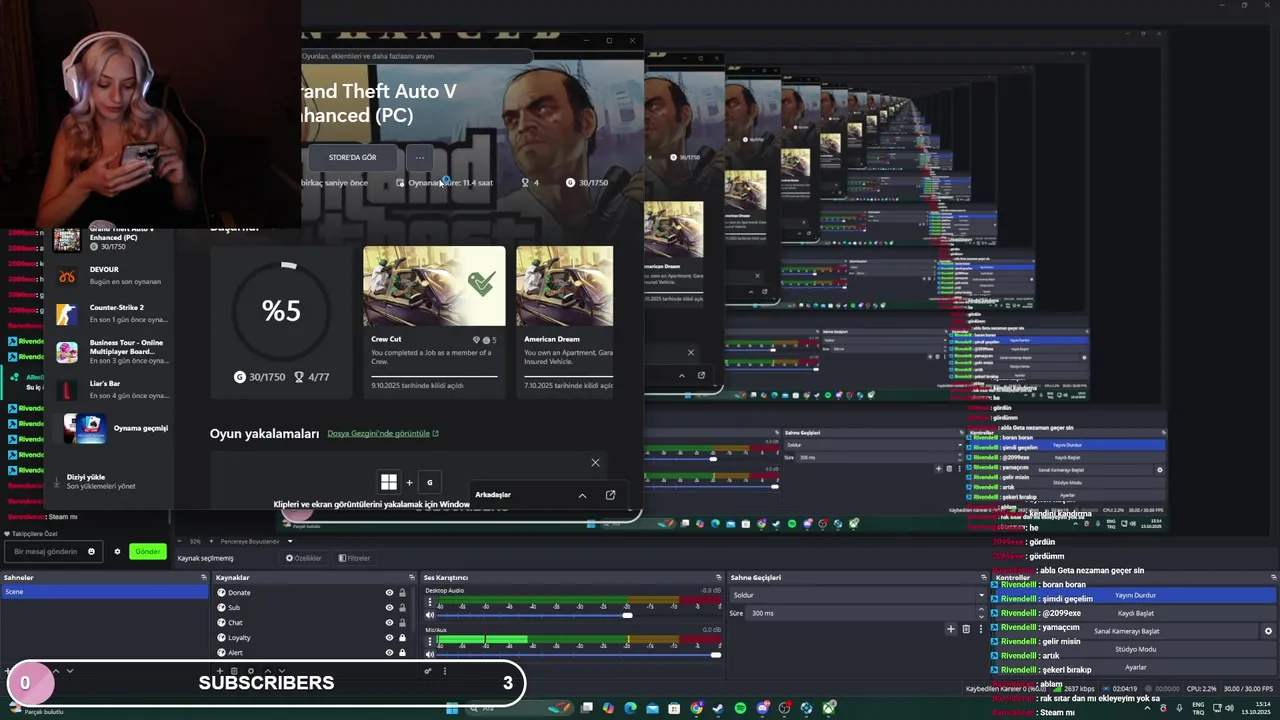The image size is (1280, 720).
Task: Follow 'Dosya Gezgini'nde görüntüle' link
Action: pyautogui.click(x=383, y=433)
